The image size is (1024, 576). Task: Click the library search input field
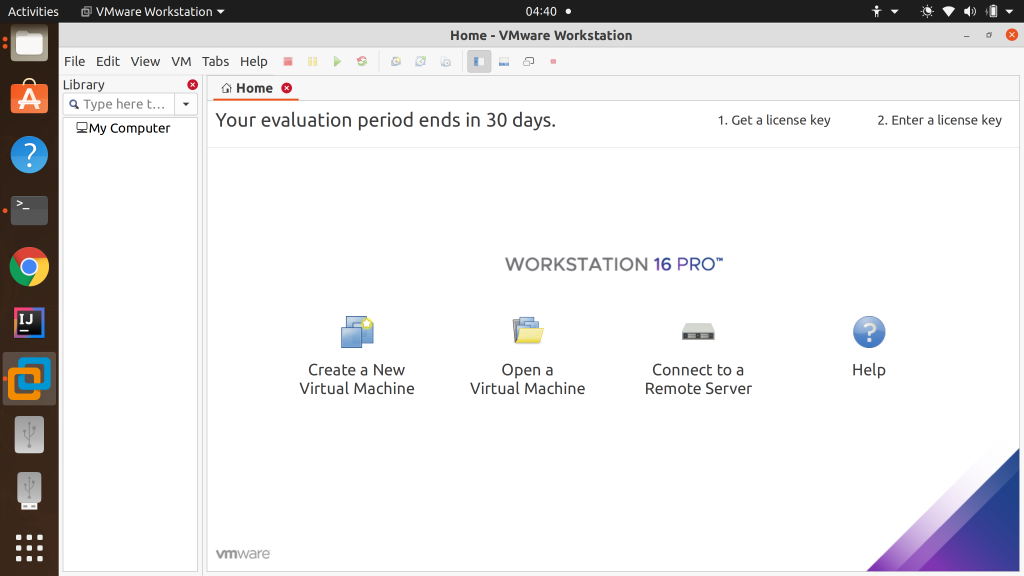pyautogui.click(x=123, y=104)
